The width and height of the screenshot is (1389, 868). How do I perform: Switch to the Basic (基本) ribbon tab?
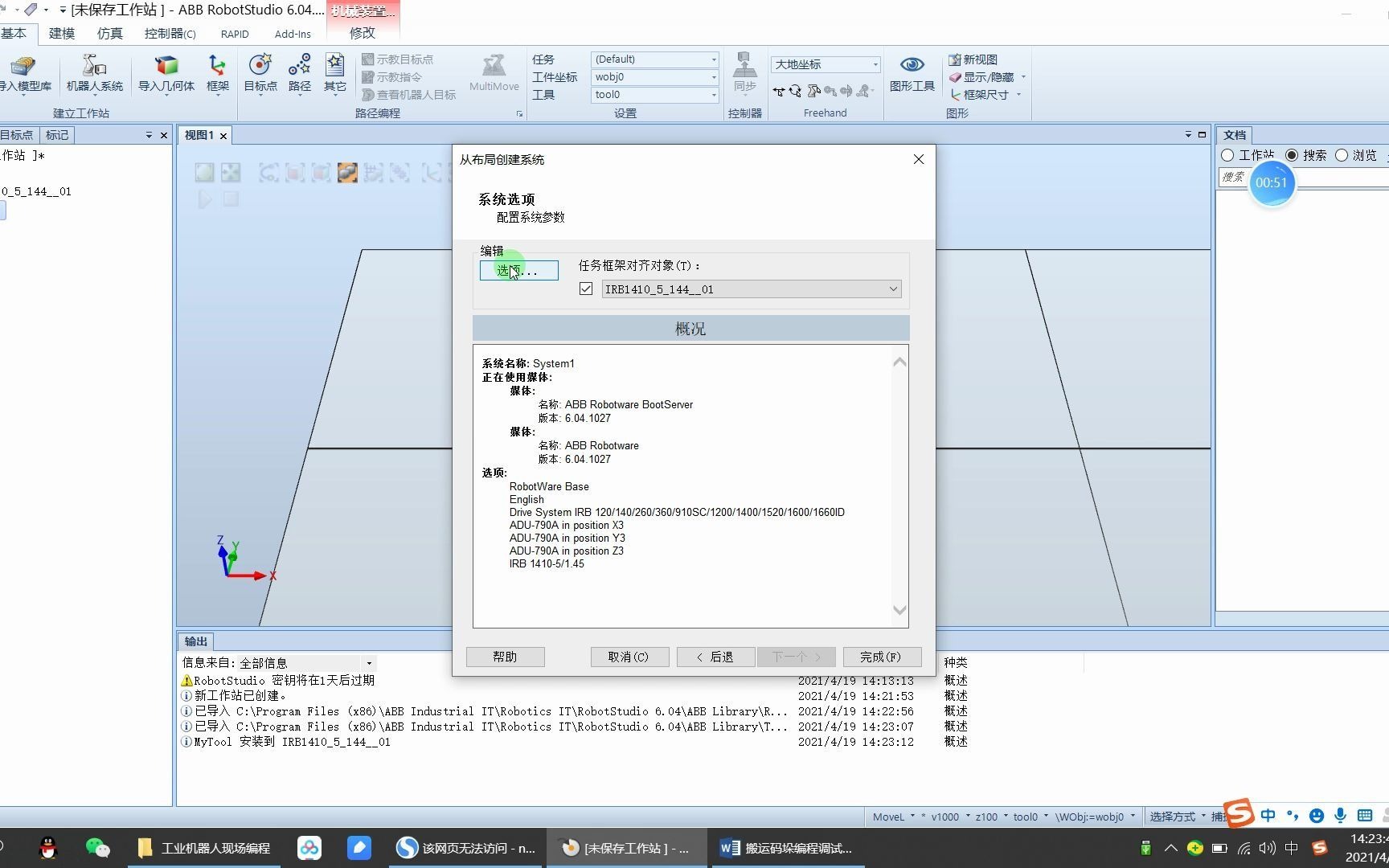pyautogui.click(x=14, y=33)
